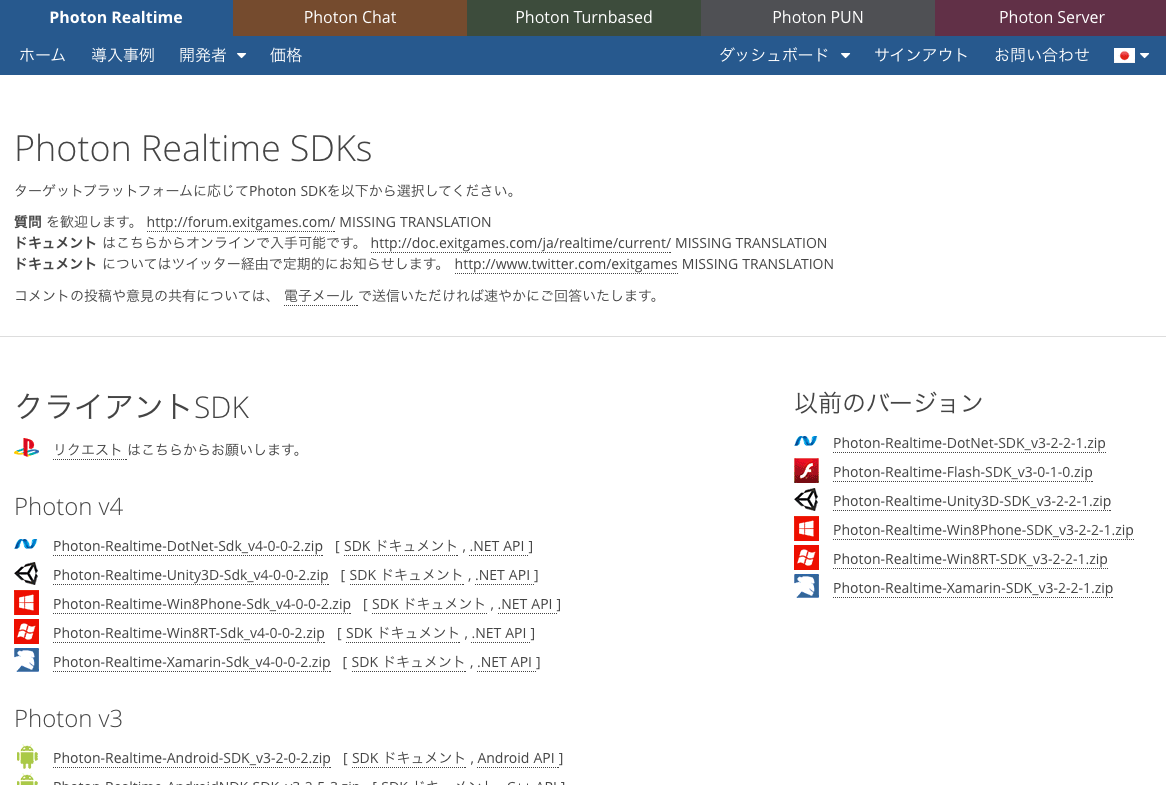Open SDK ドキュメント for the Win8Phone v4 SDK
The width and height of the screenshot is (1166, 785).
click(428, 604)
